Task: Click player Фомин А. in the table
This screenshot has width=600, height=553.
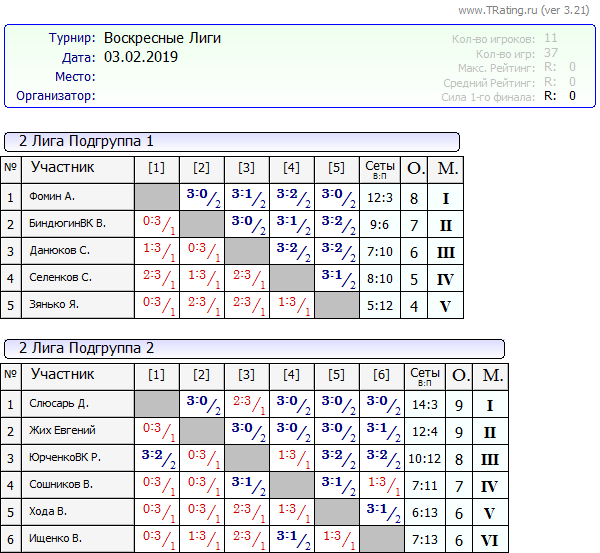Action: tap(53, 197)
